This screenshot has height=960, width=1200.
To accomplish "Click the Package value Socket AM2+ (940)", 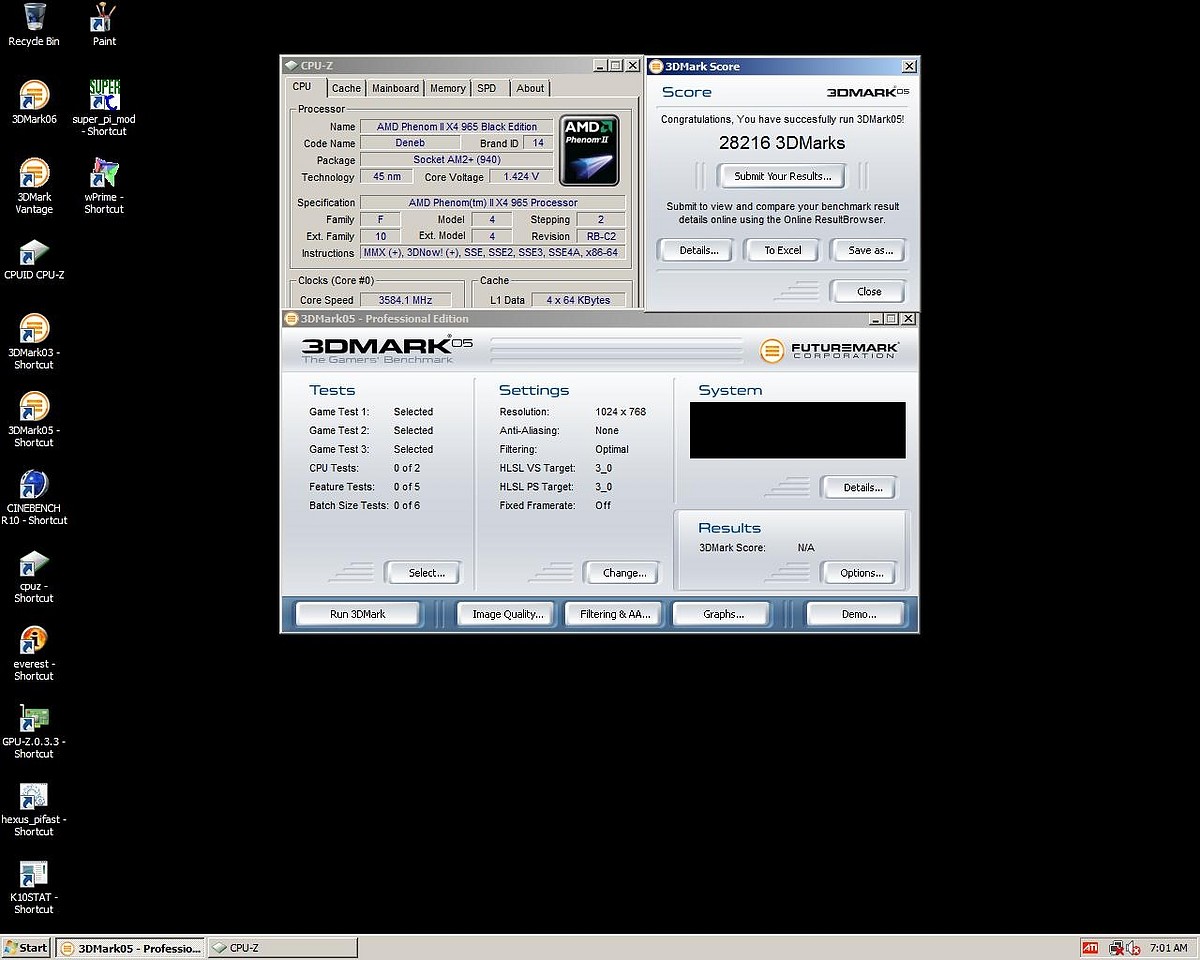I will click(455, 160).
